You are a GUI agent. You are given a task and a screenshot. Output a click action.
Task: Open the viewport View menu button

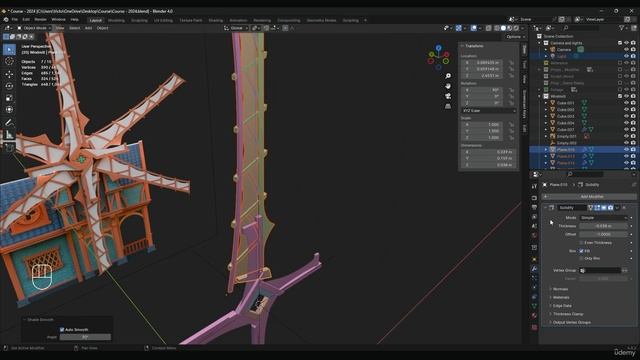coord(60,28)
